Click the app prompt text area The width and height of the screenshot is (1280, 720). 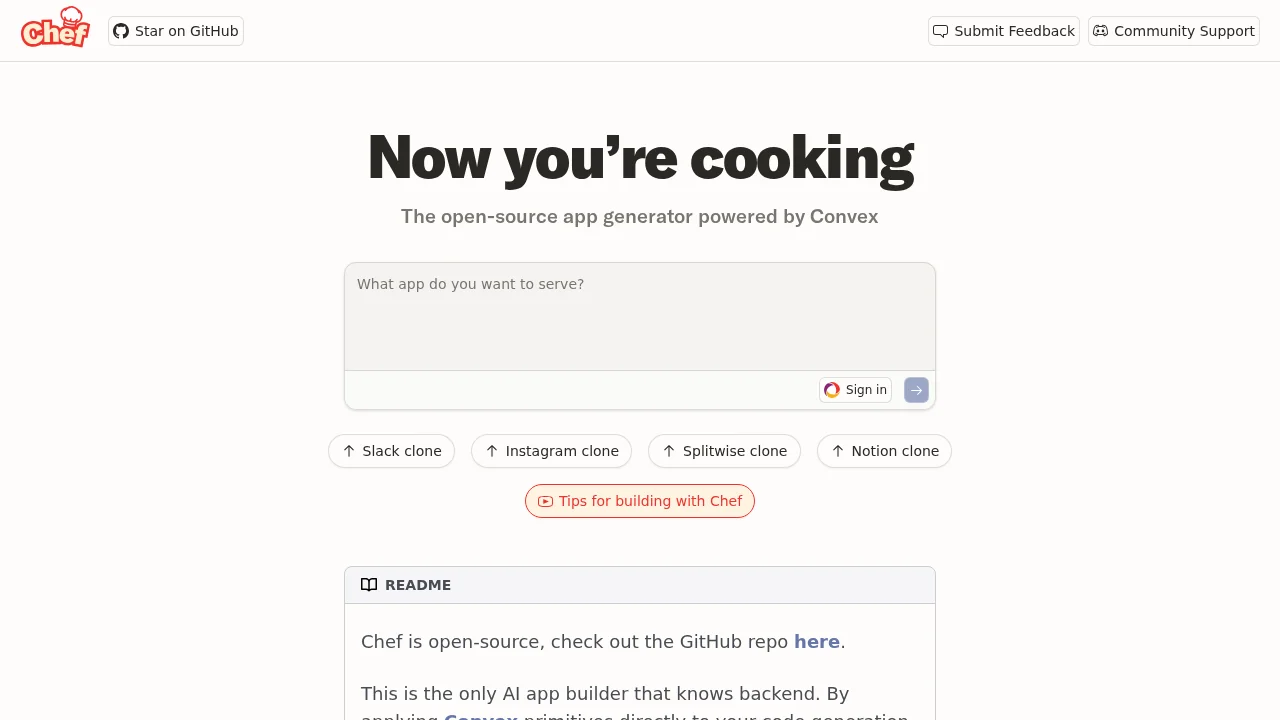point(640,315)
